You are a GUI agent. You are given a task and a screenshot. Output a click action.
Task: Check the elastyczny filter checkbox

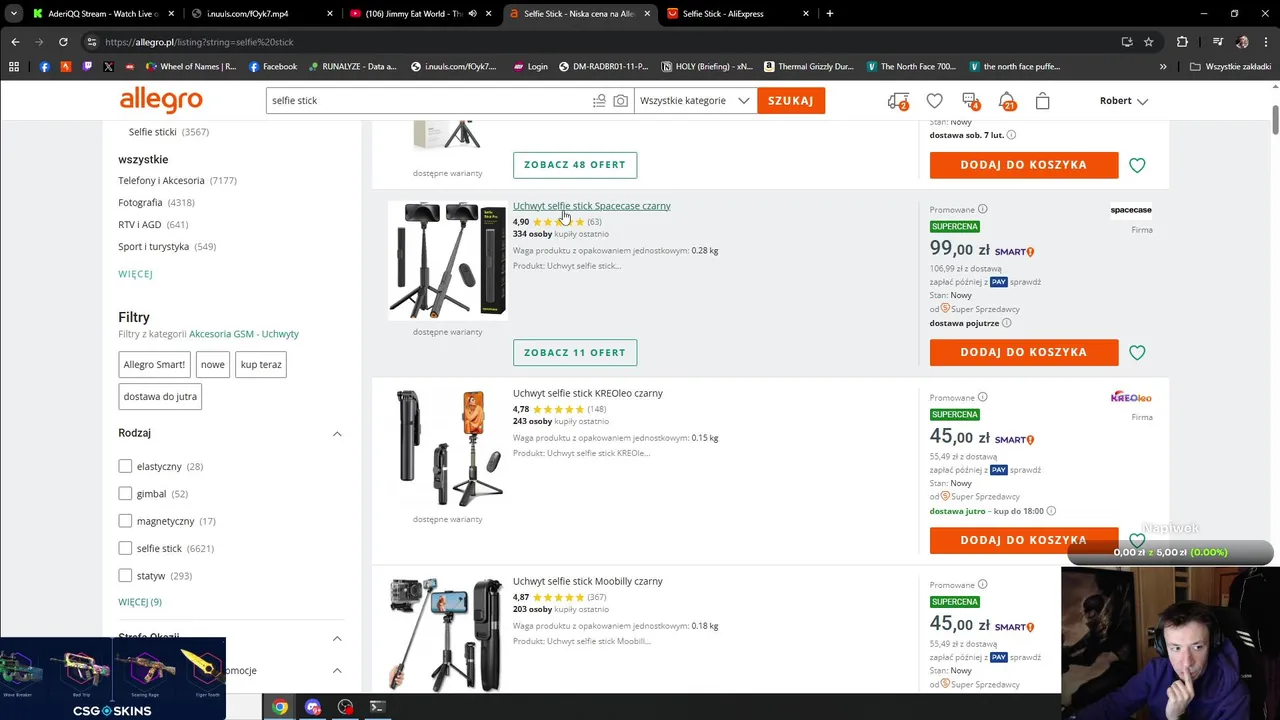[x=125, y=466]
